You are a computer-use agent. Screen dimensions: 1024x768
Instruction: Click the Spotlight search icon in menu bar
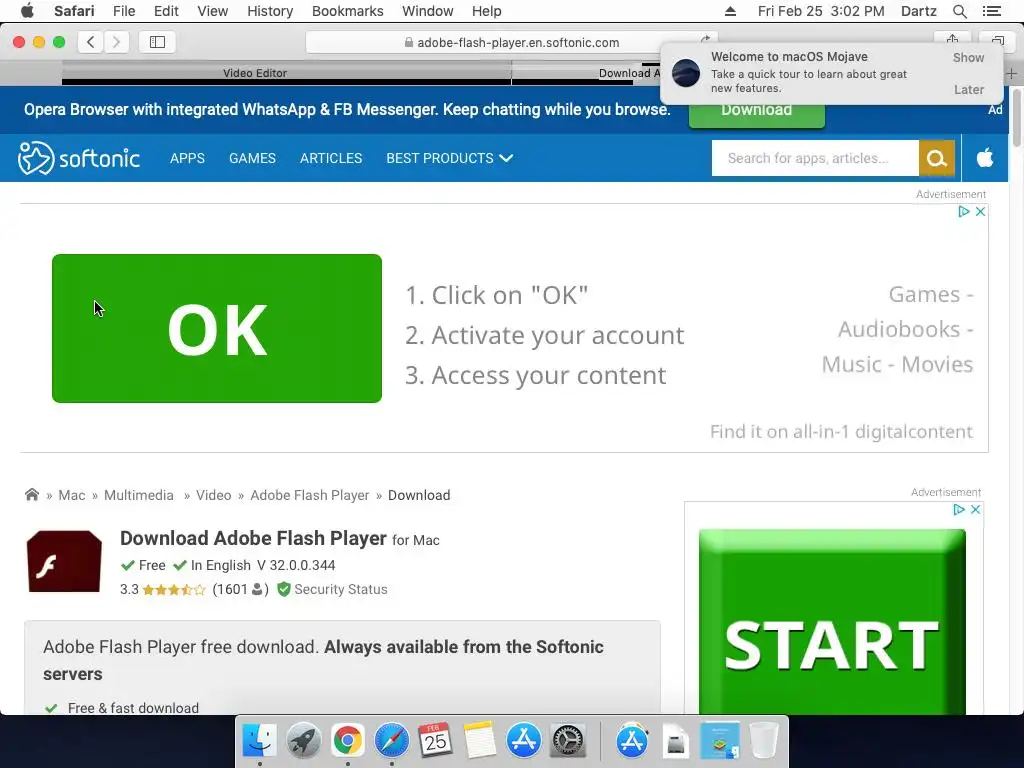[x=959, y=11]
